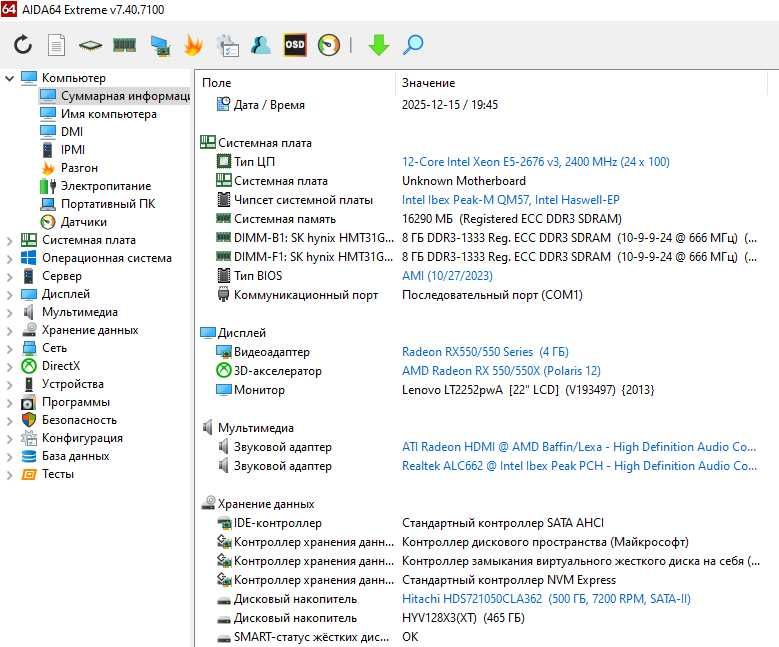The image size is (779, 647).
Task: Expand the Сервер tree node
Action: 9,276
